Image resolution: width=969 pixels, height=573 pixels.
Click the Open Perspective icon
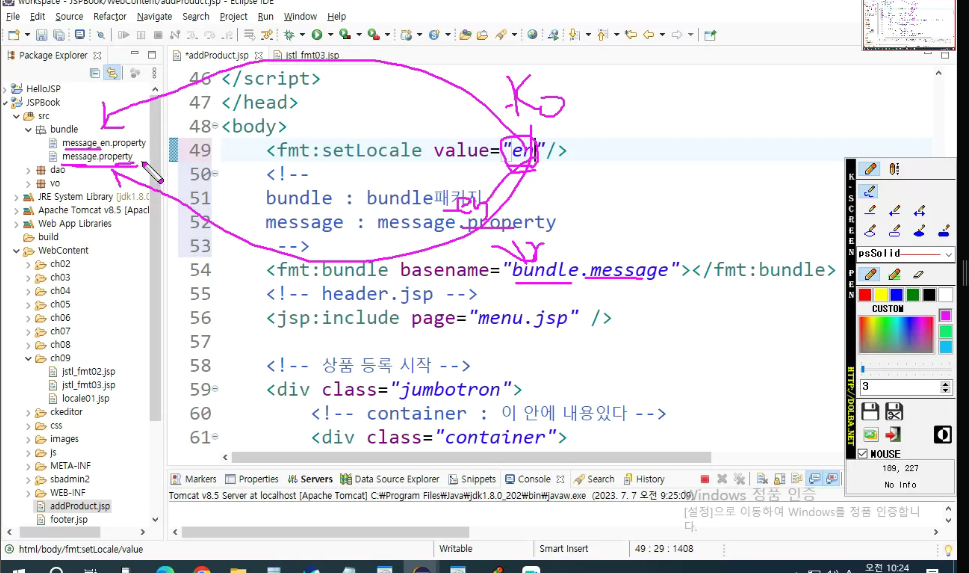pyautogui.click(x=710, y=35)
